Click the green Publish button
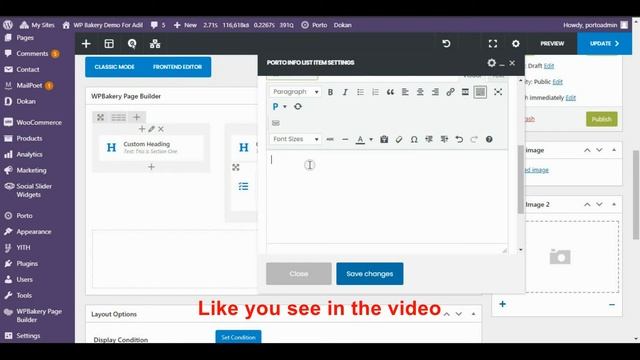This screenshot has height=360, width=640. pyautogui.click(x=602, y=119)
